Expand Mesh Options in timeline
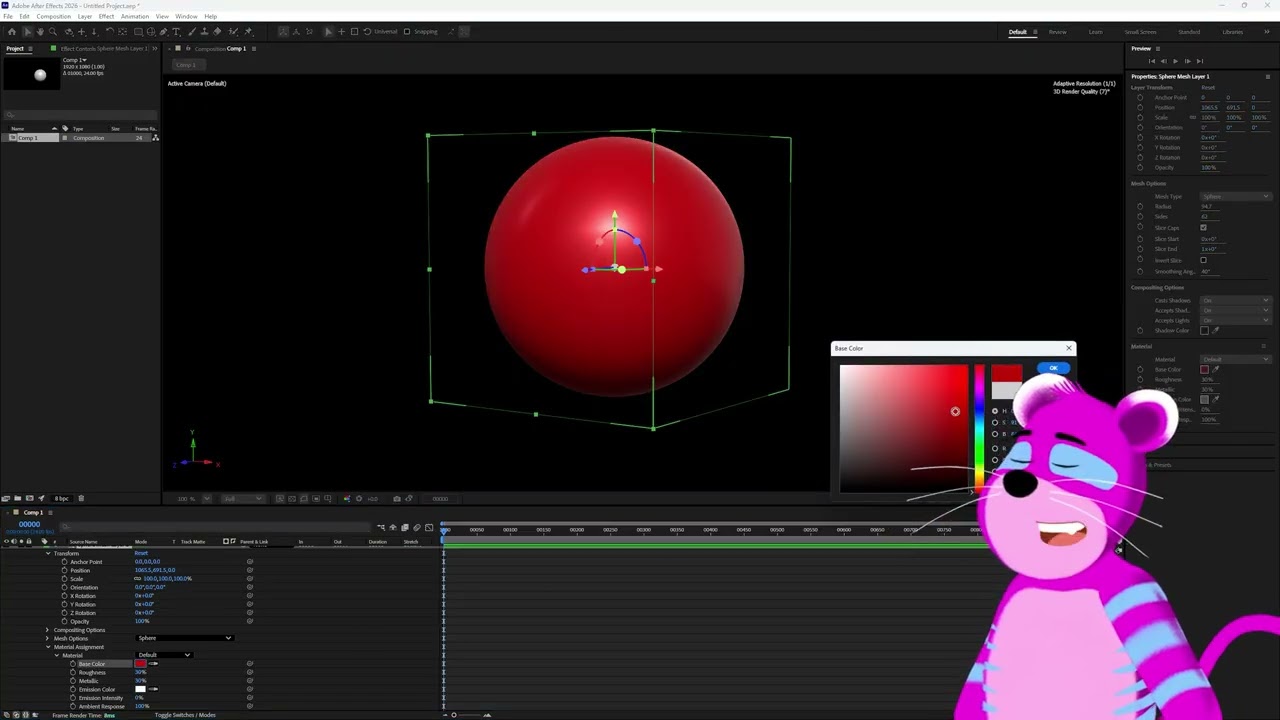This screenshot has width=1280, height=720. click(47, 638)
